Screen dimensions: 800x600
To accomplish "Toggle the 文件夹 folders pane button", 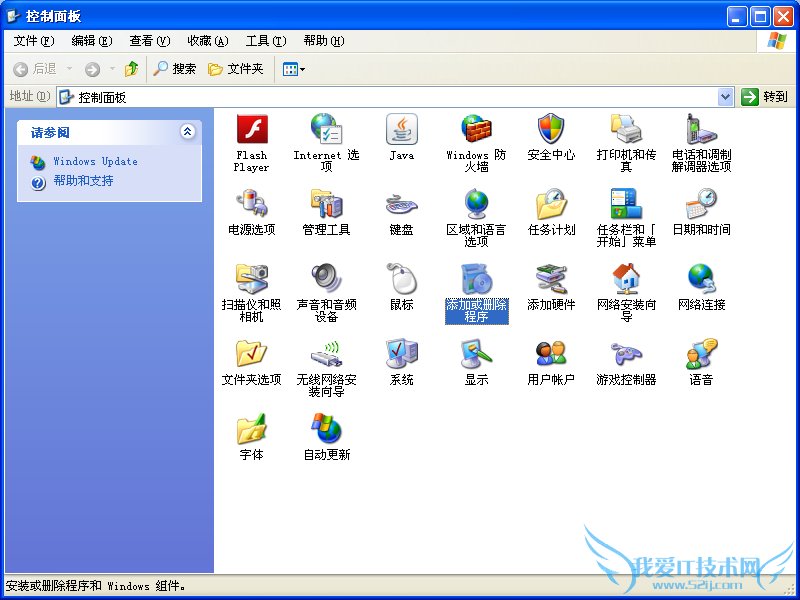I will (x=236, y=69).
